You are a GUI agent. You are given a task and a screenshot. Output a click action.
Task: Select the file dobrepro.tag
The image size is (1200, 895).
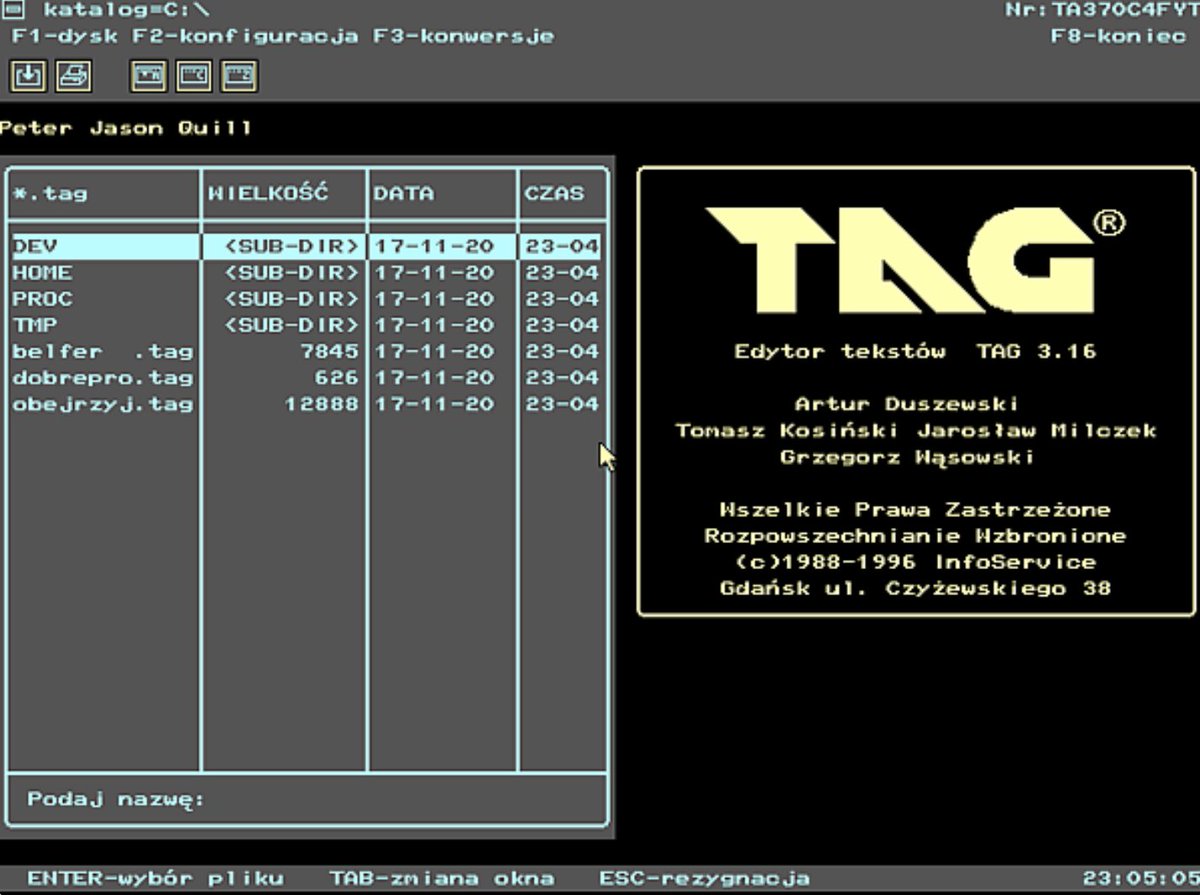click(306, 378)
